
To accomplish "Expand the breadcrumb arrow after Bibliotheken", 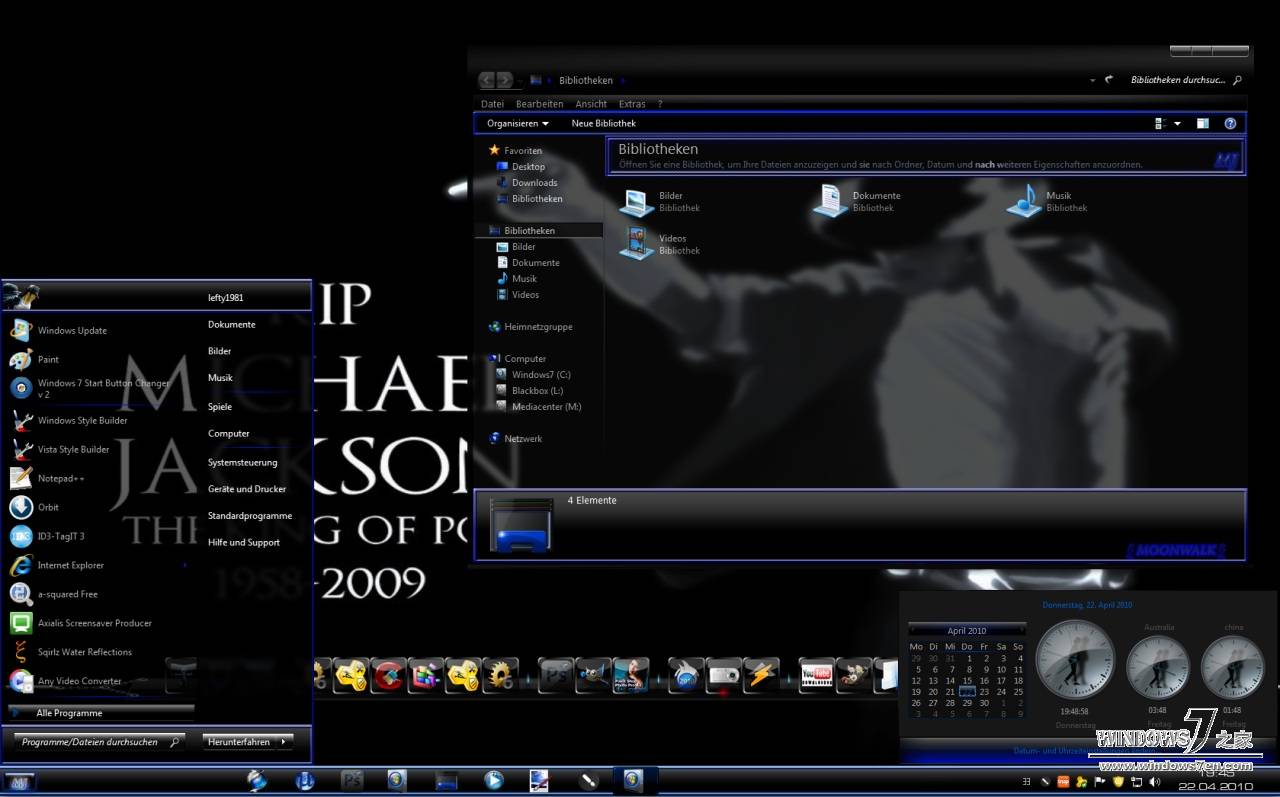I will tap(623, 81).
